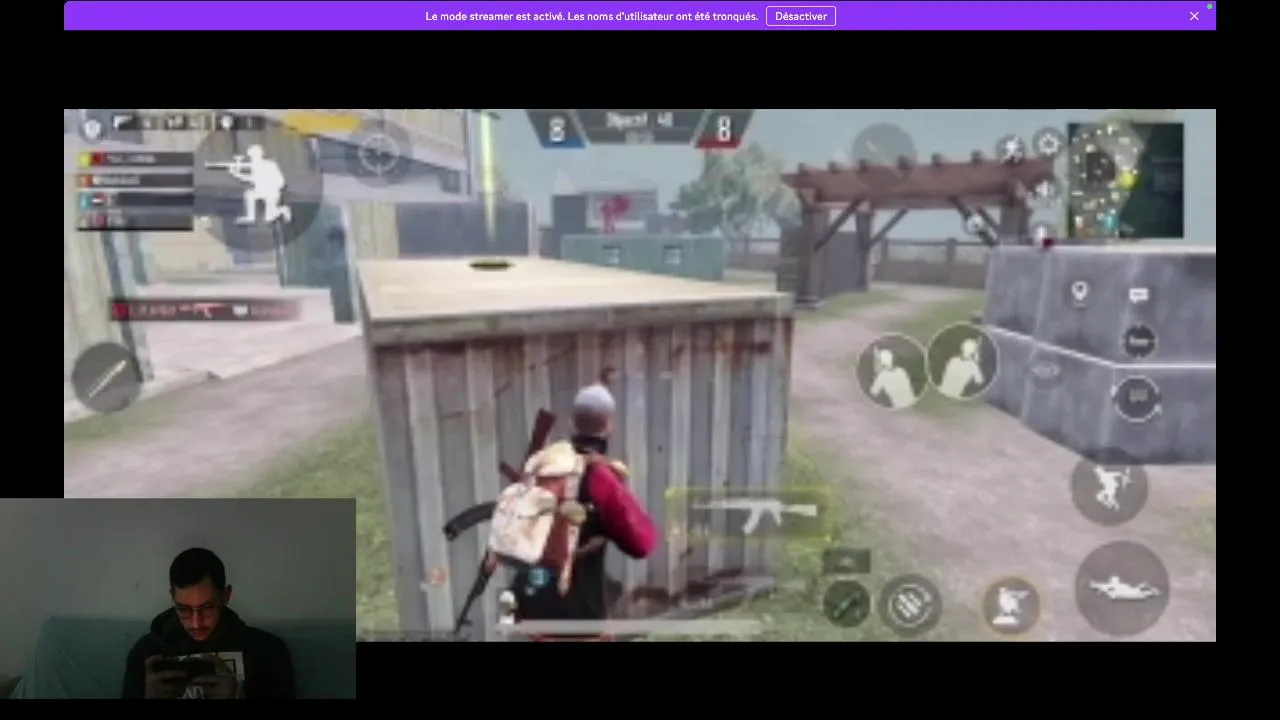Tap the left lean peek soldier button

[891, 370]
